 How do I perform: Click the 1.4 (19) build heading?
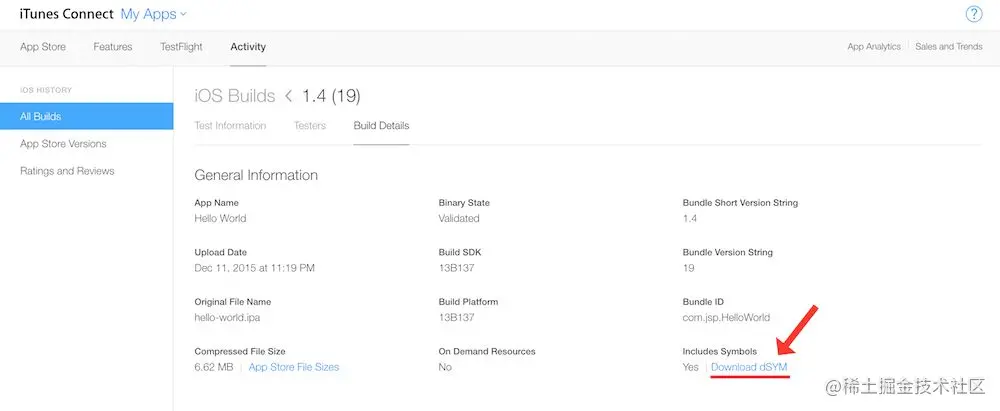[331, 96]
